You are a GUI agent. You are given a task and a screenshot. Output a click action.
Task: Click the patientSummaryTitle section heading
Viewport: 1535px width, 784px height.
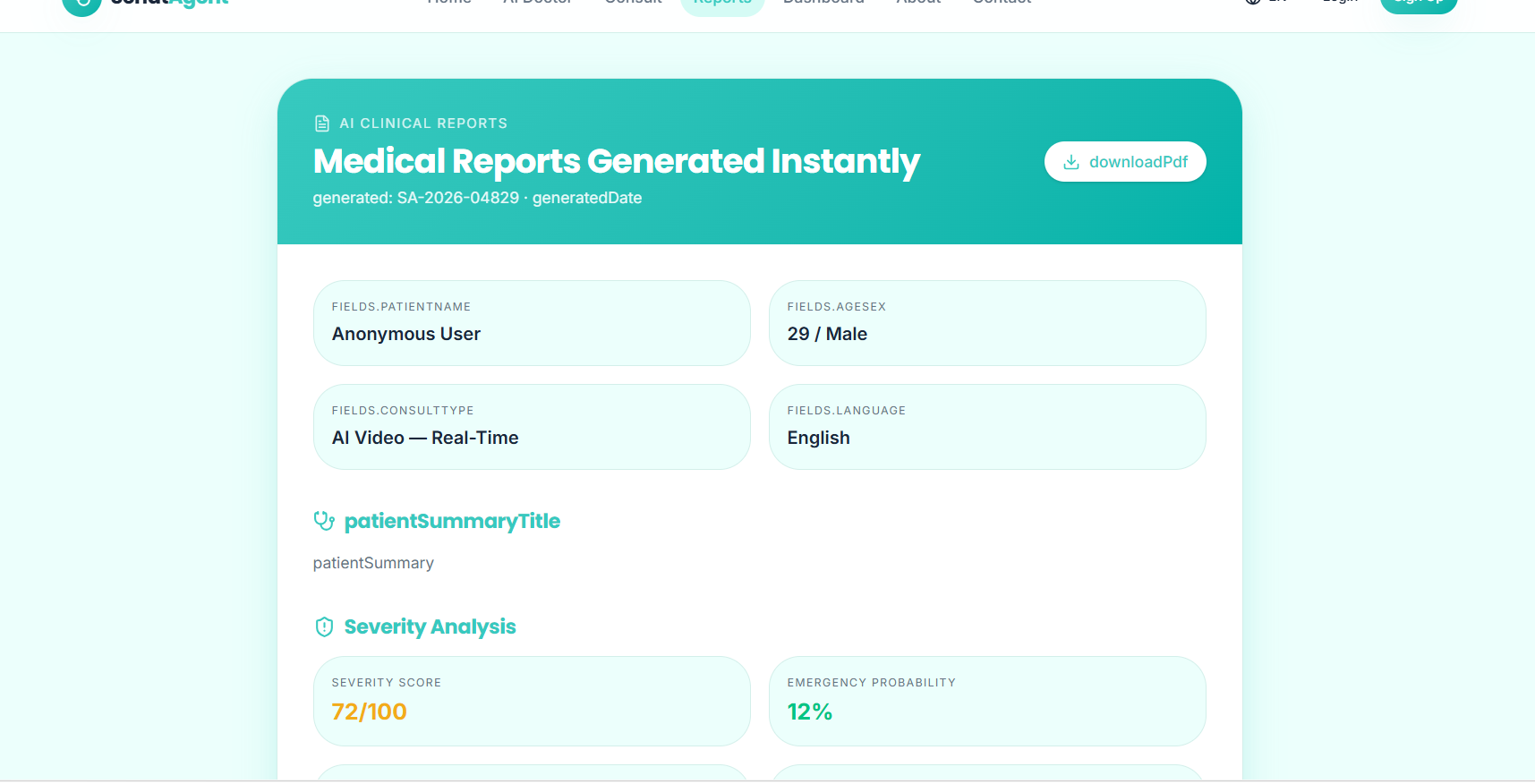pos(452,521)
